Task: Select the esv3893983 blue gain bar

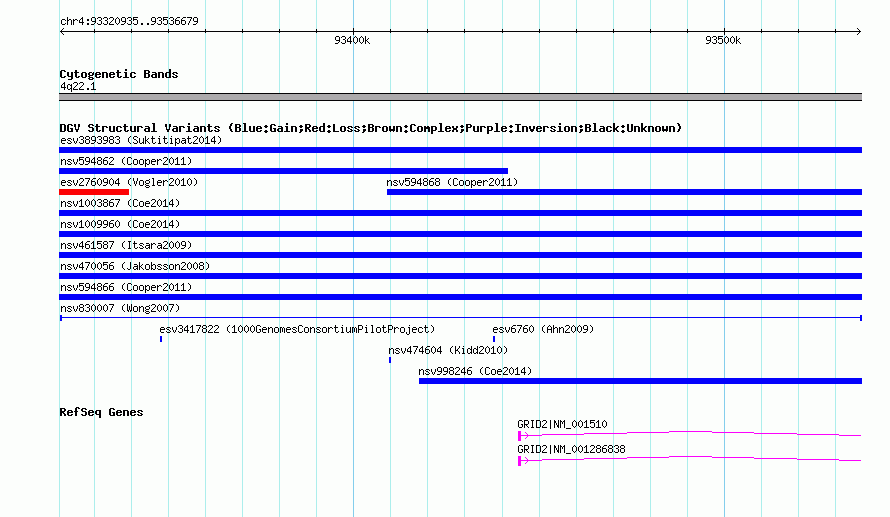Action: pos(460,150)
